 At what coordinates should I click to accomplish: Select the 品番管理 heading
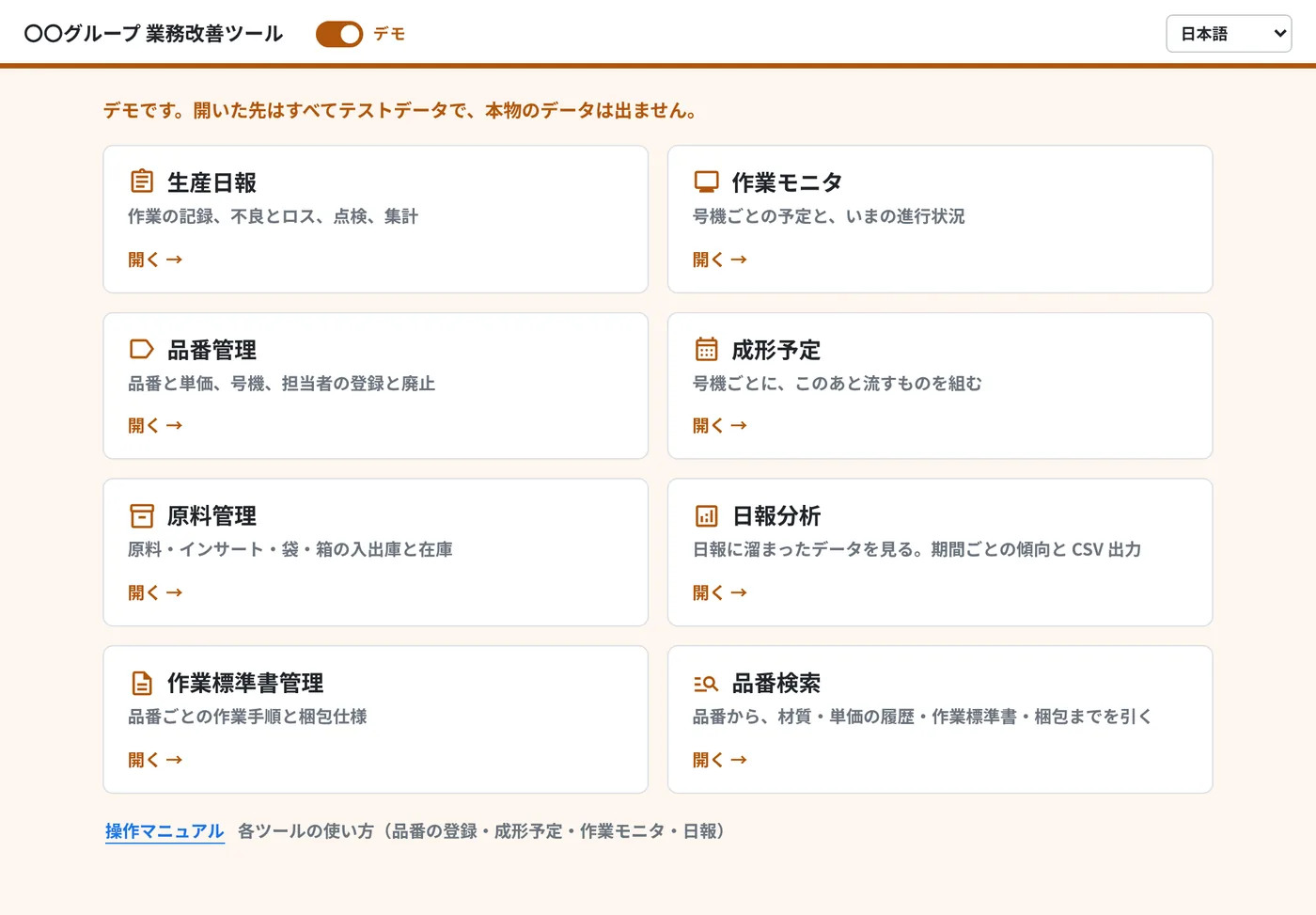[x=211, y=350]
